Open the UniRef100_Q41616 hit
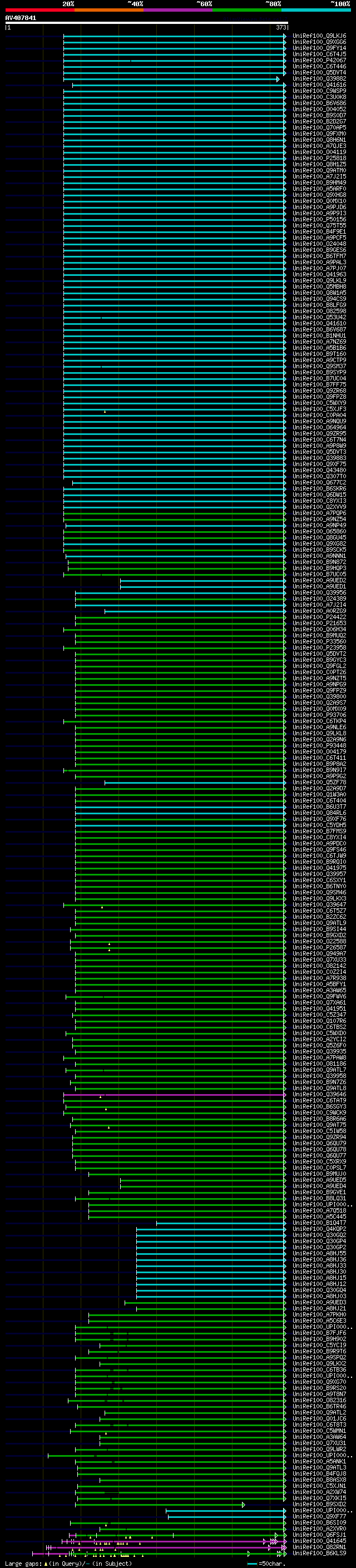 point(319,85)
